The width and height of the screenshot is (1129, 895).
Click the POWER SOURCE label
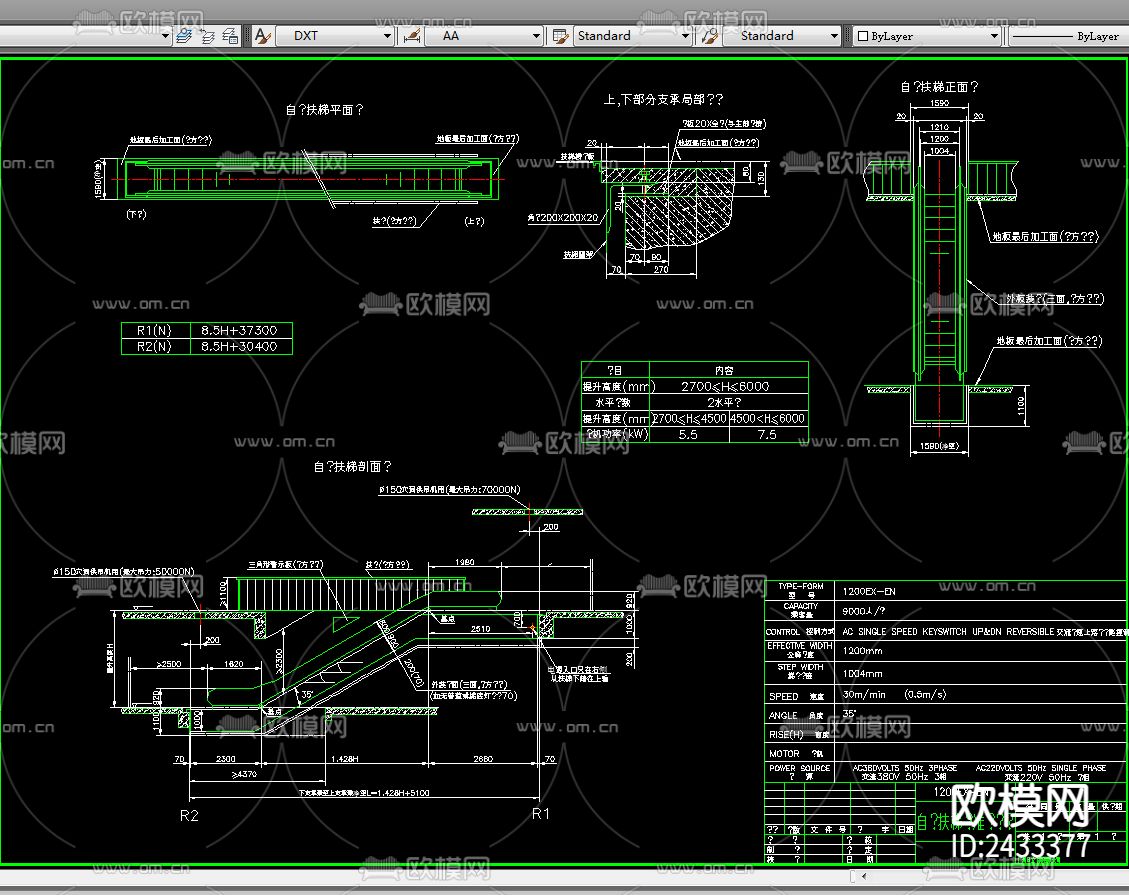799,768
